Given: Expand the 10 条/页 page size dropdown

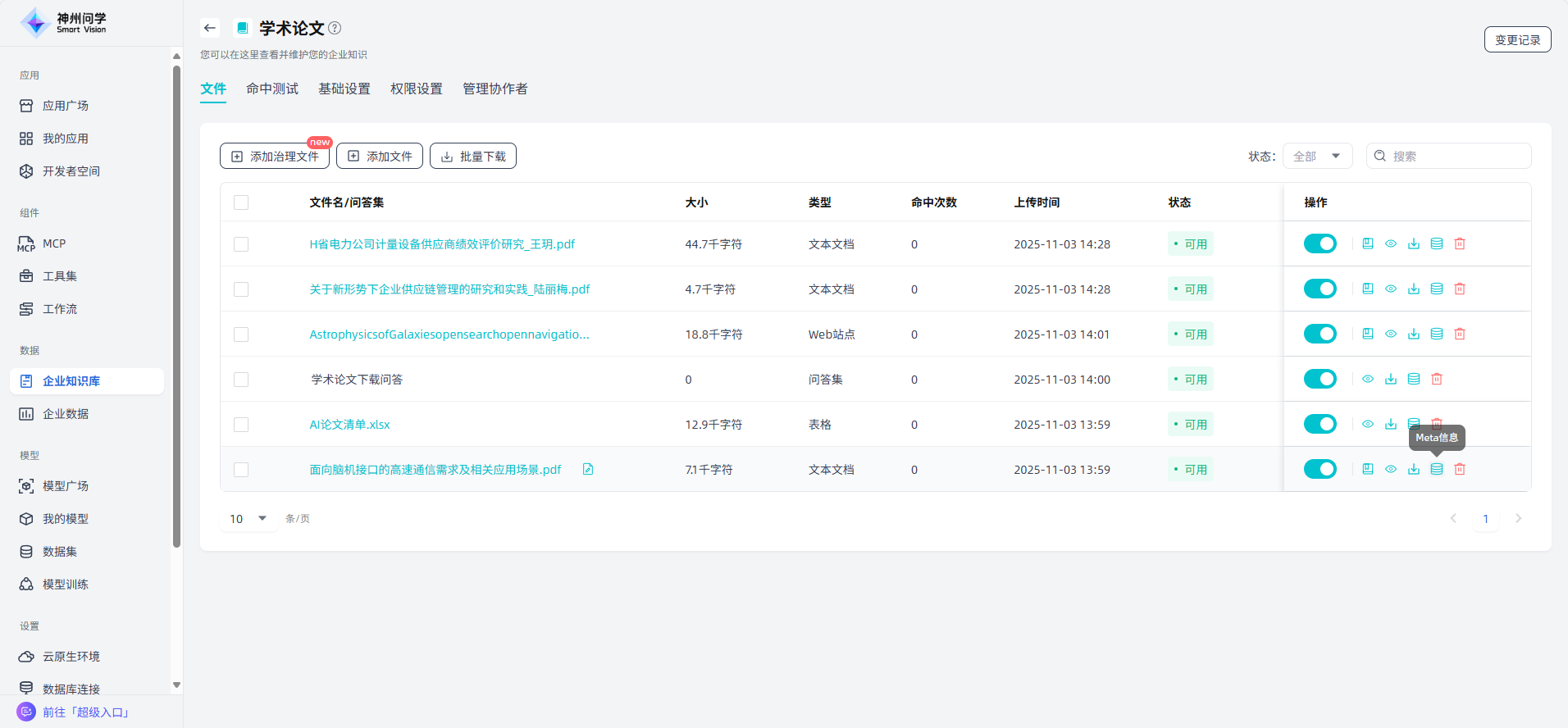Looking at the screenshot, I should 248,518.
